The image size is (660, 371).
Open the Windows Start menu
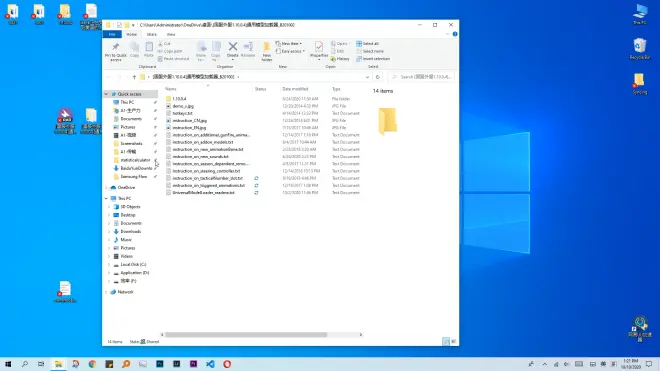(8, 364)
